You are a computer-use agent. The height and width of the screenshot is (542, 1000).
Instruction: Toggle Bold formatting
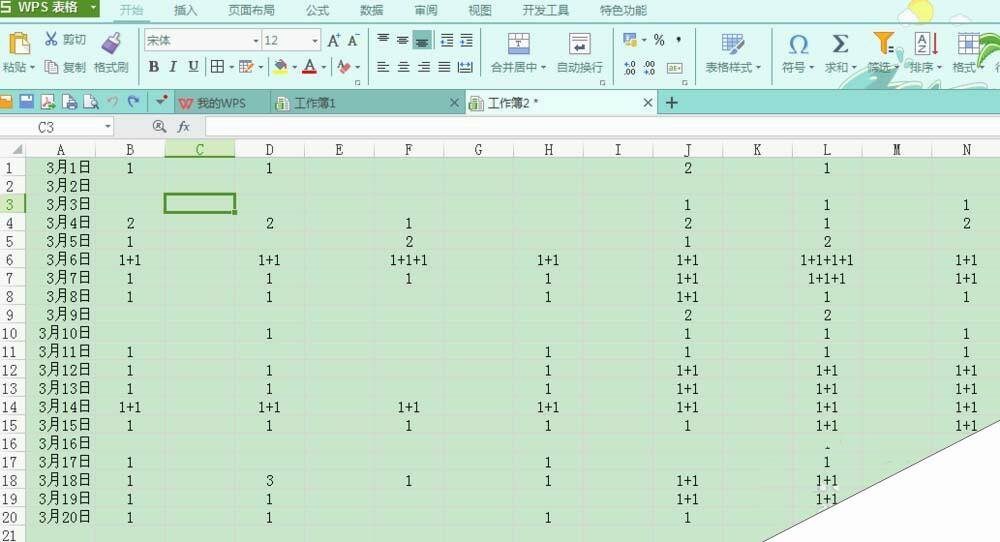(154, 66)
